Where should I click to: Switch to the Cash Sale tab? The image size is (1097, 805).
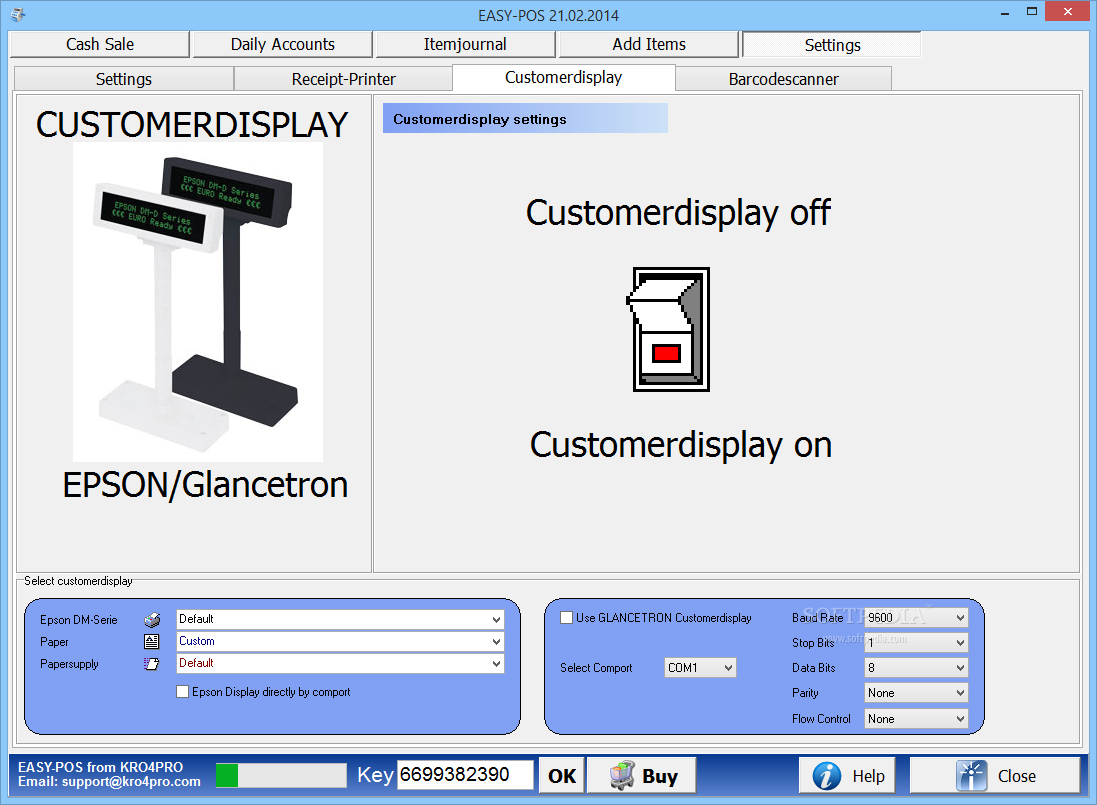click(x=99, y=44)
